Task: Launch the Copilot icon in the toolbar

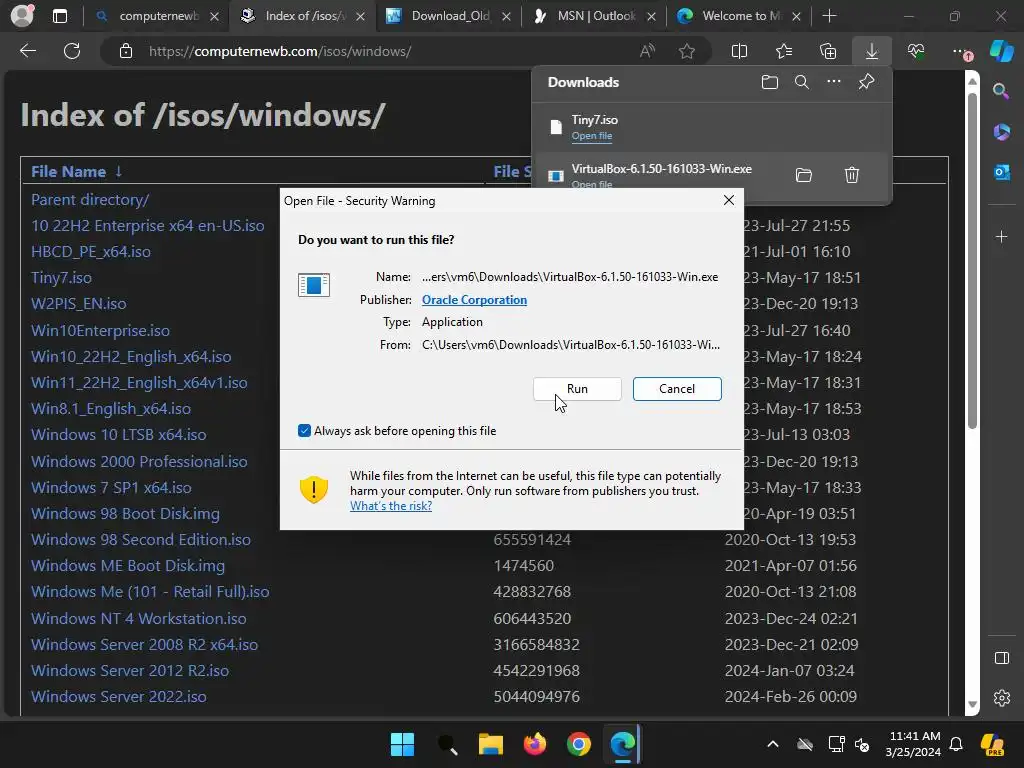Action: [x=1001, y=51]
